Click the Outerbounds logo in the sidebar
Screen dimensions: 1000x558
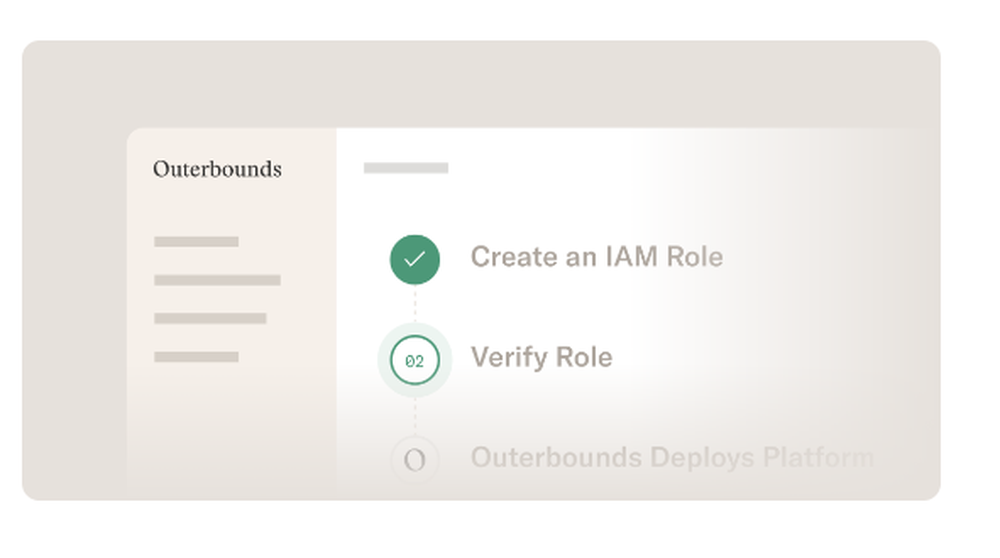(217, 169)
